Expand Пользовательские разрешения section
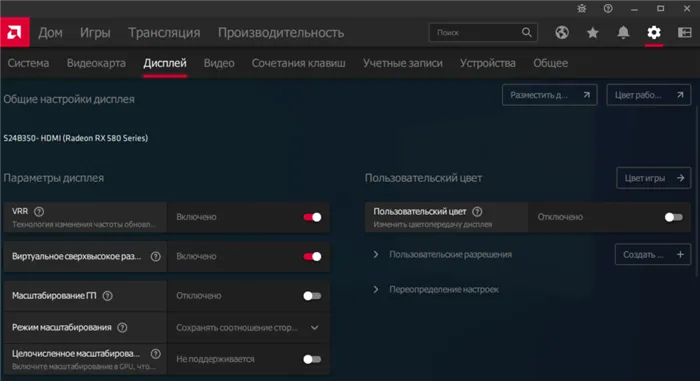Viewport: 700px width, 381px height. pyautogui.click(x=376, y=254)
